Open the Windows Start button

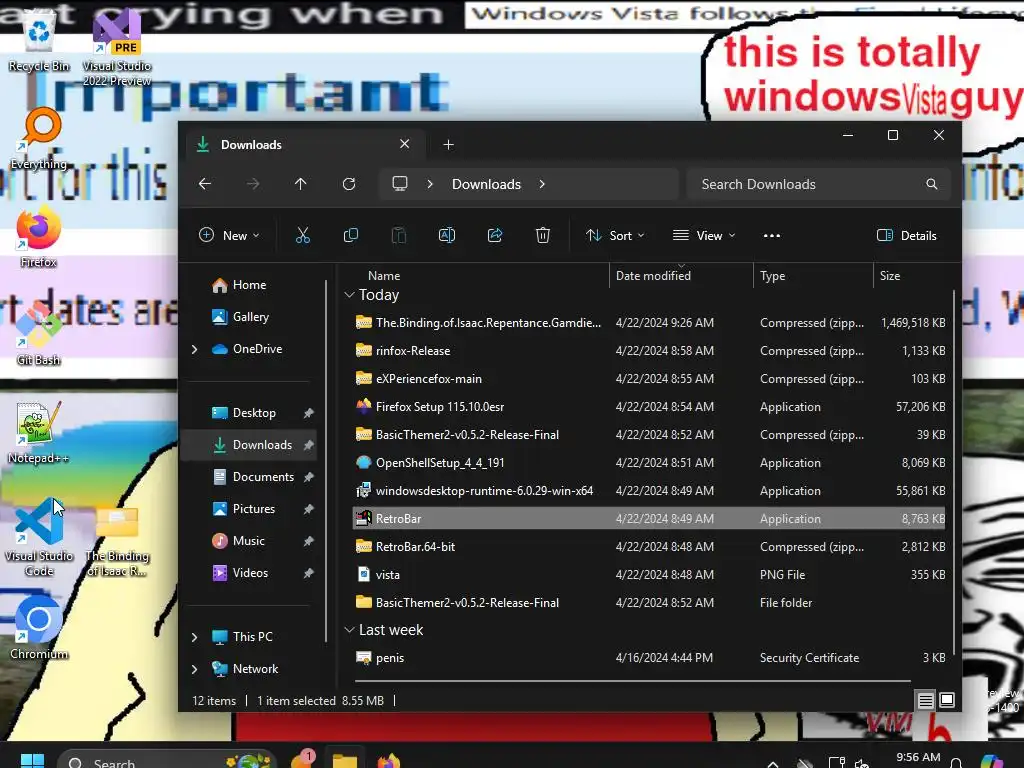[32, 761]
